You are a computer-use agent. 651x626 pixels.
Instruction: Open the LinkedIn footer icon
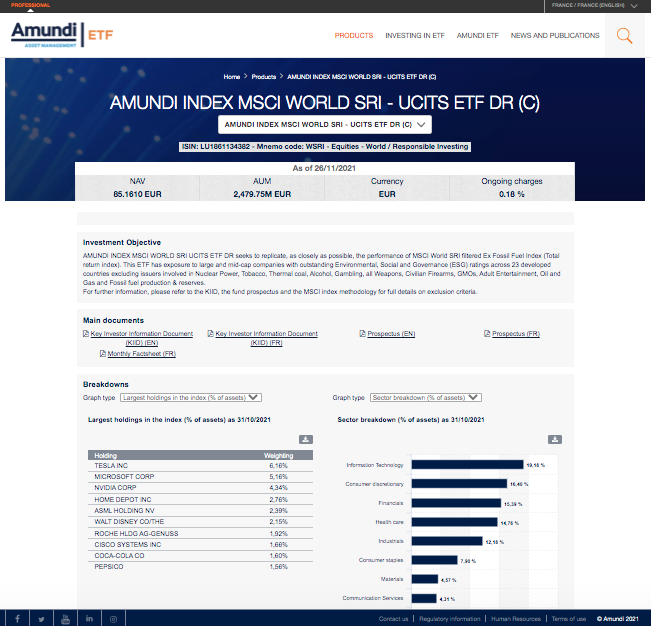pos(89,619)
